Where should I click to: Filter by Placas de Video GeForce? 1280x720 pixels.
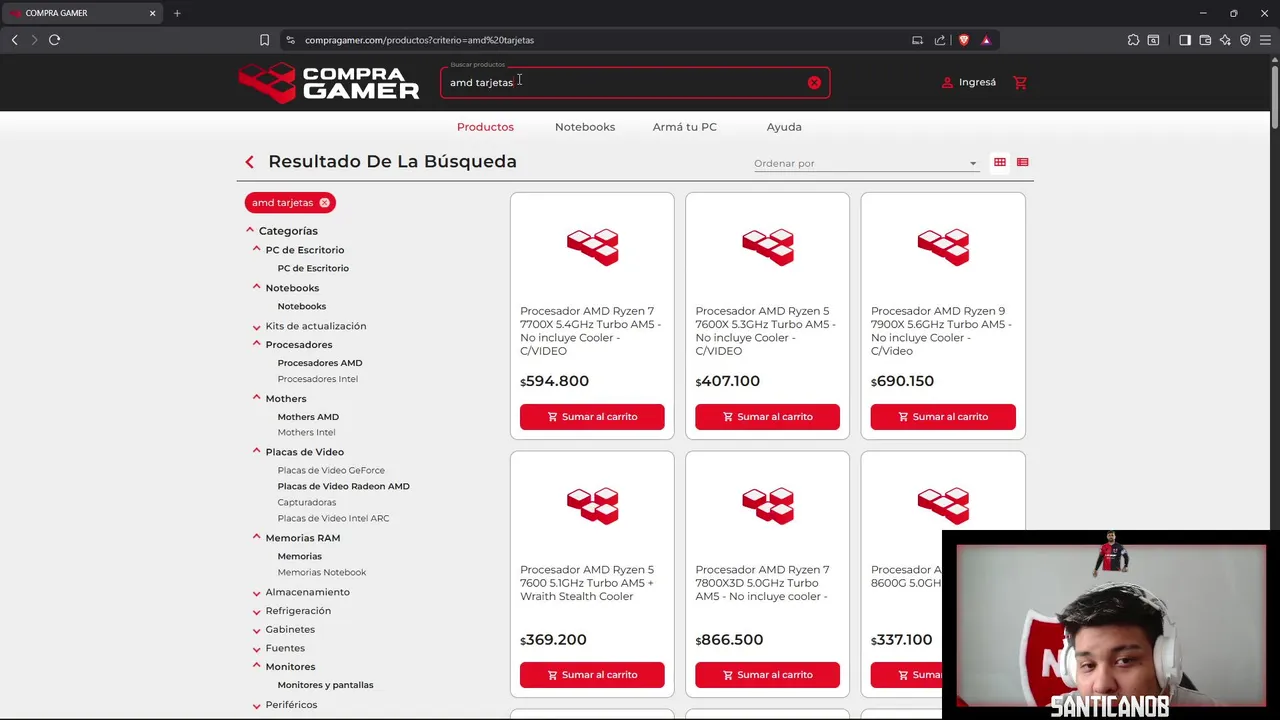pos(331,470)
